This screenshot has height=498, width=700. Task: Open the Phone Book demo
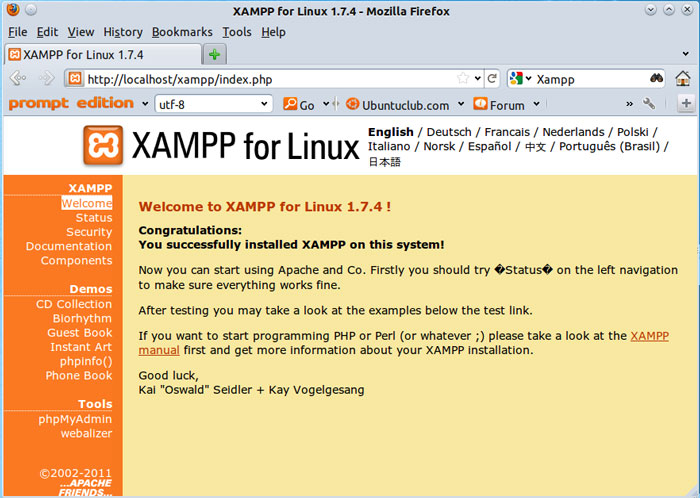(x=79, y=375)
